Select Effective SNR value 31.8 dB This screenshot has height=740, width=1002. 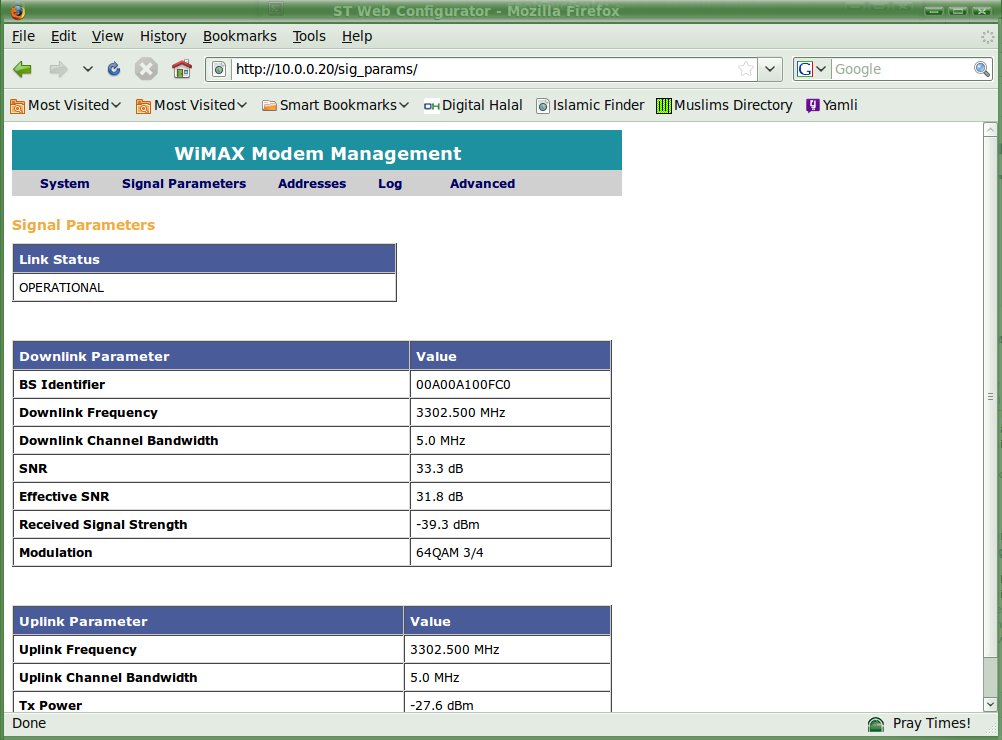(440, 497)
